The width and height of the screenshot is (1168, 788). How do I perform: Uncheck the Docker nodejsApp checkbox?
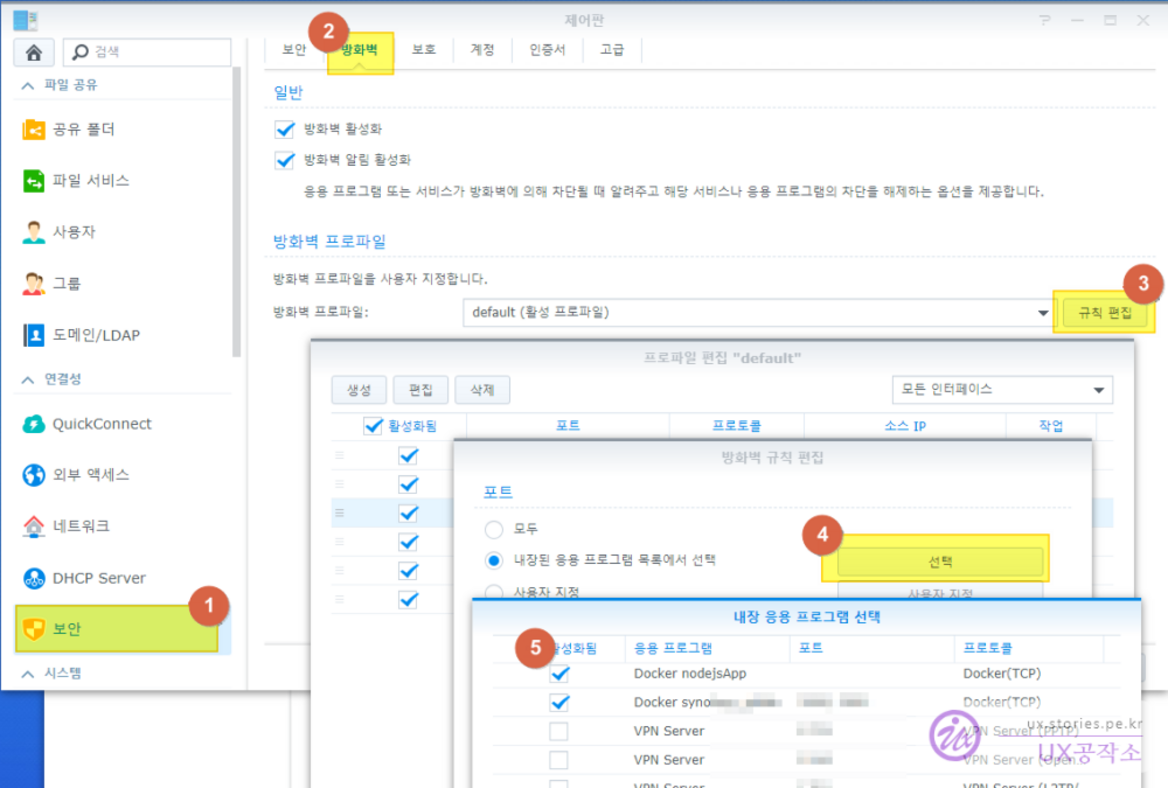click(x=559, y=674)
